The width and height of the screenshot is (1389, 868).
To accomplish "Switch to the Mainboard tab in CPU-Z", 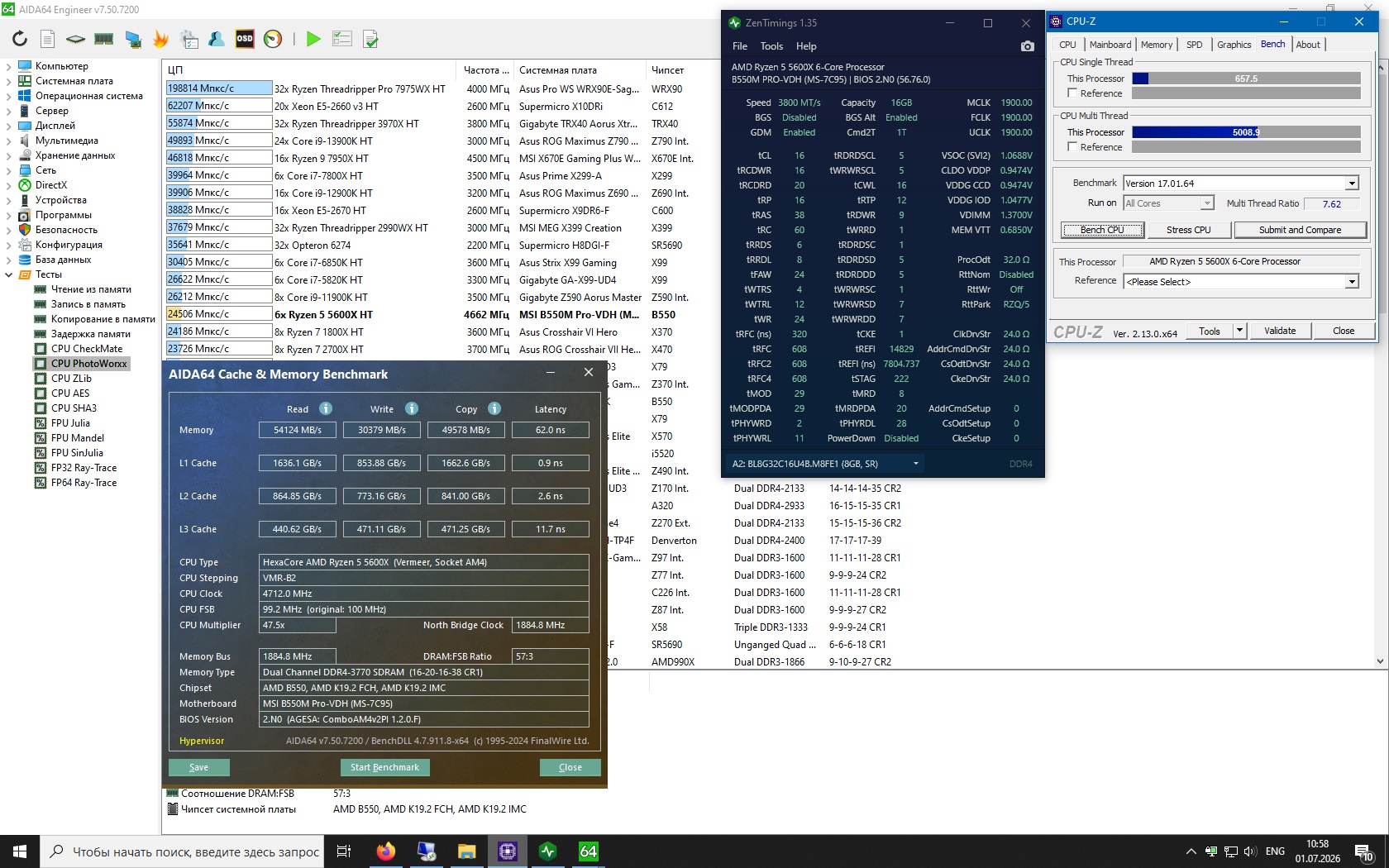I will (1110, 45).
